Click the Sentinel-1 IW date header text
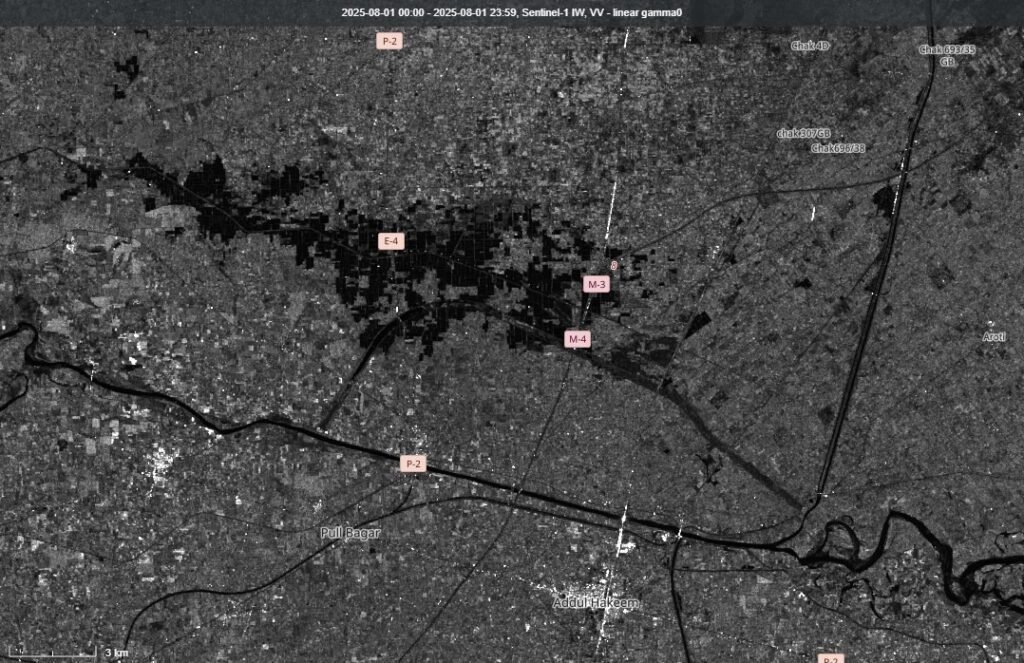Image resolution: width=1024 pixels, height=663 pixels. (512, 12)
